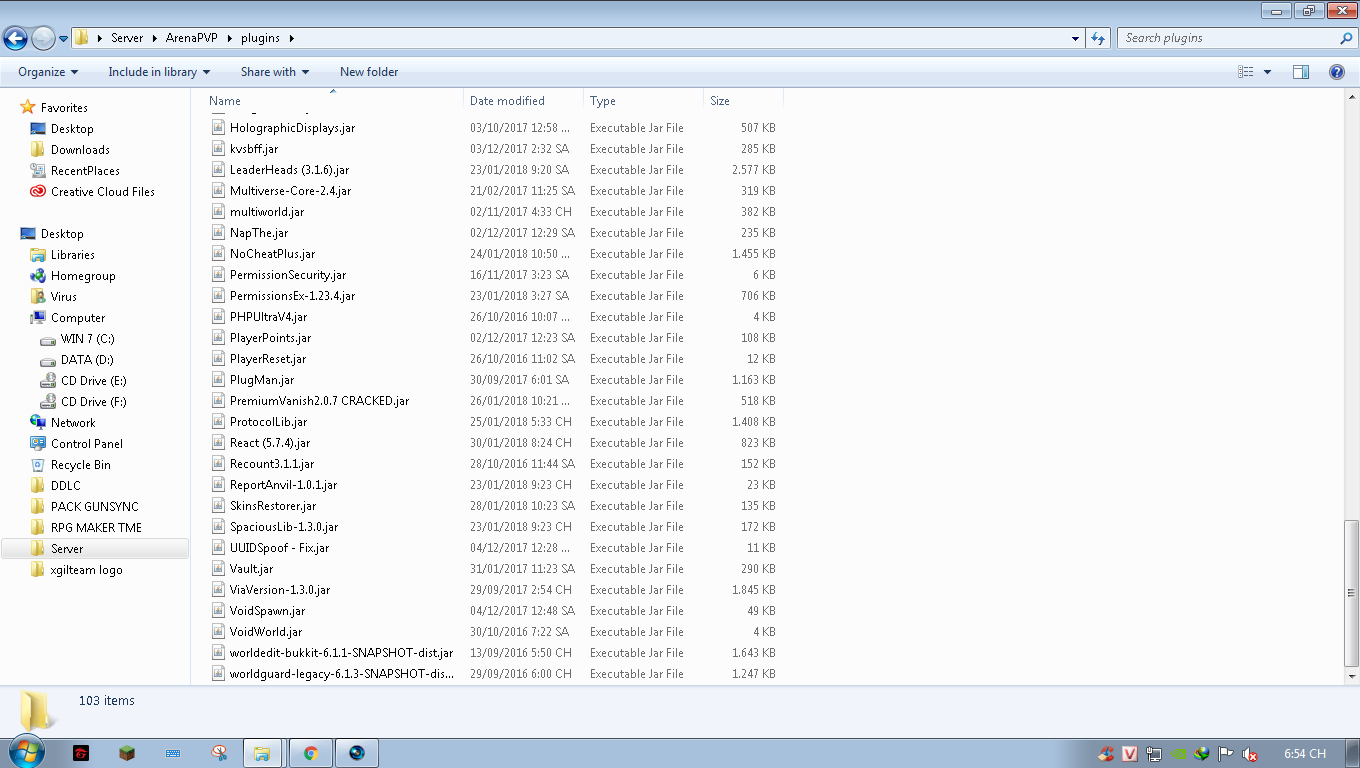Click the file list vertical scrollbar thumb
The height and width of the screenshot is (768, 1360).
click(x=1351, y=593)
